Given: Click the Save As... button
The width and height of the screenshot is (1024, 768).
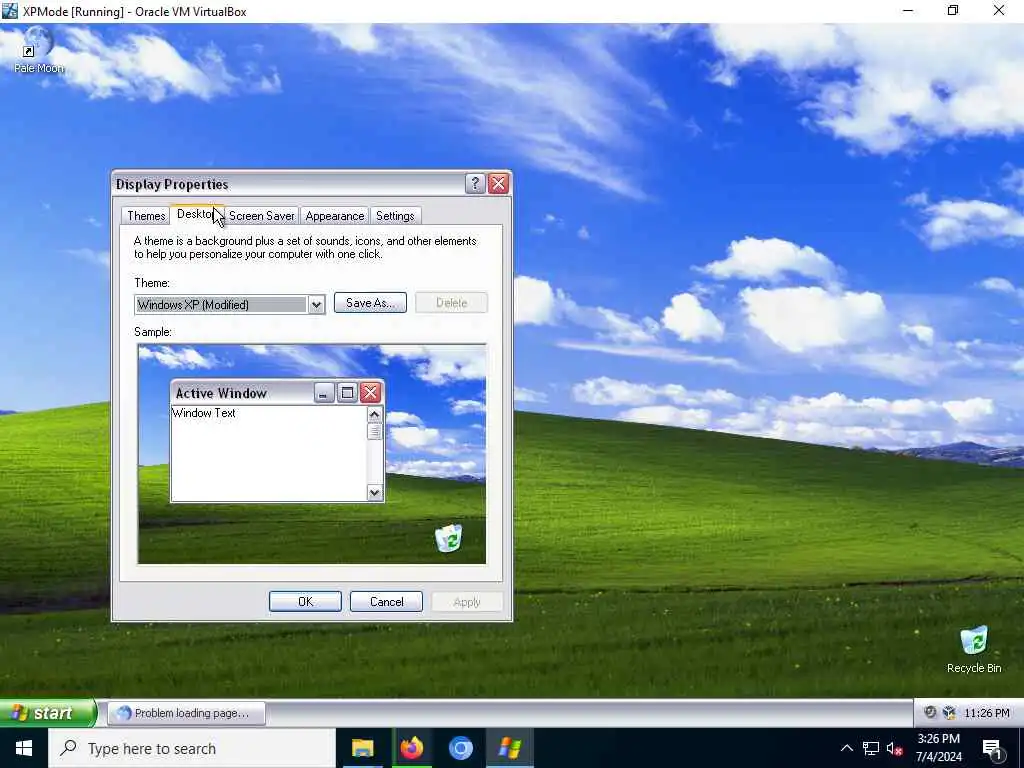Looking at the screenshot, I should coord(370,303).
